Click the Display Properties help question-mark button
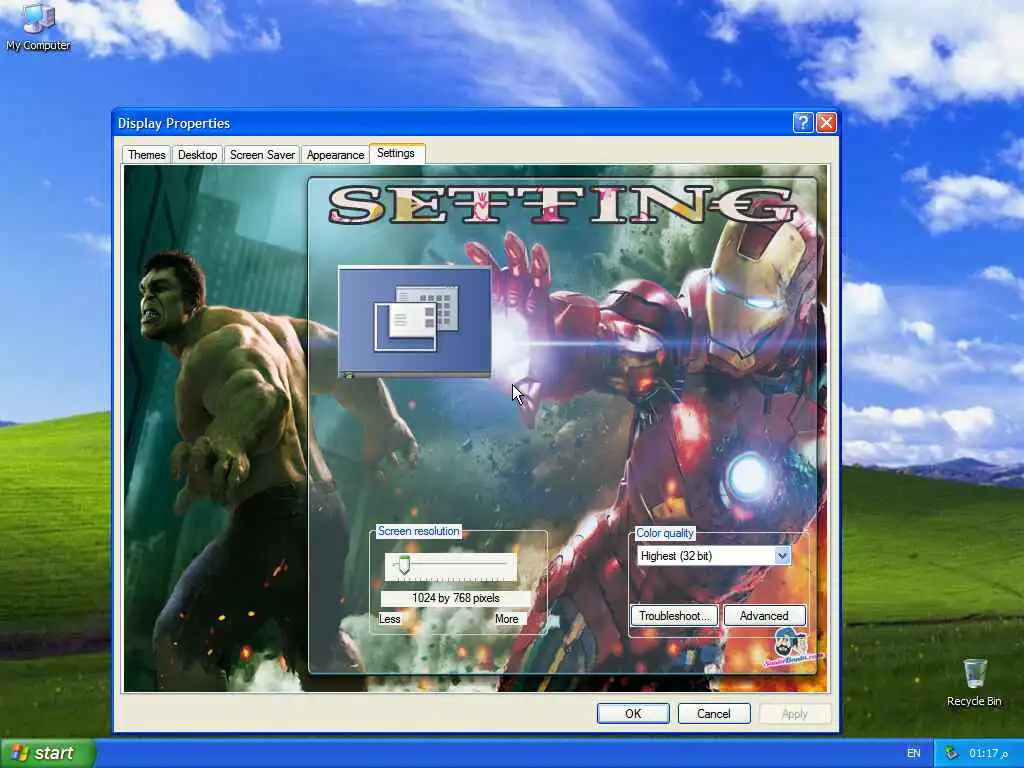The image size is (1024, 768). point(803,123)
